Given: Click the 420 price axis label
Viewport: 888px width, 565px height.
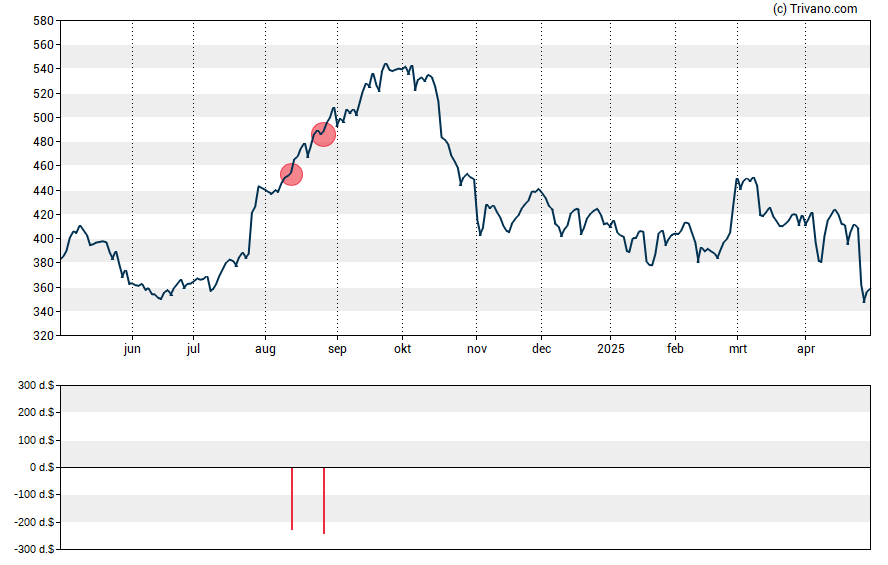Looking at the screenshot, I should (44, 215).
